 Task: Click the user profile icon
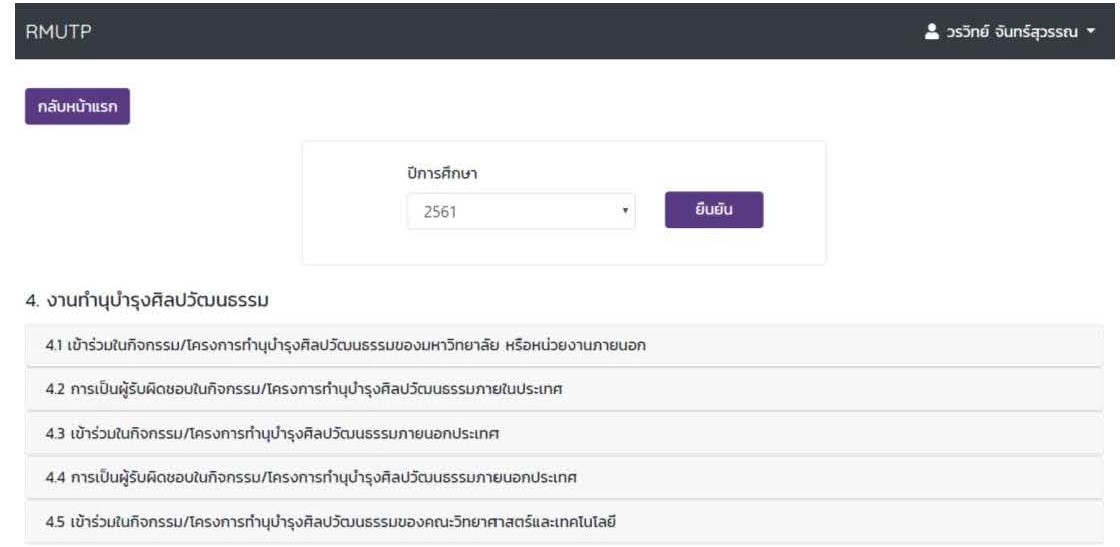click(x=930, y=32)
